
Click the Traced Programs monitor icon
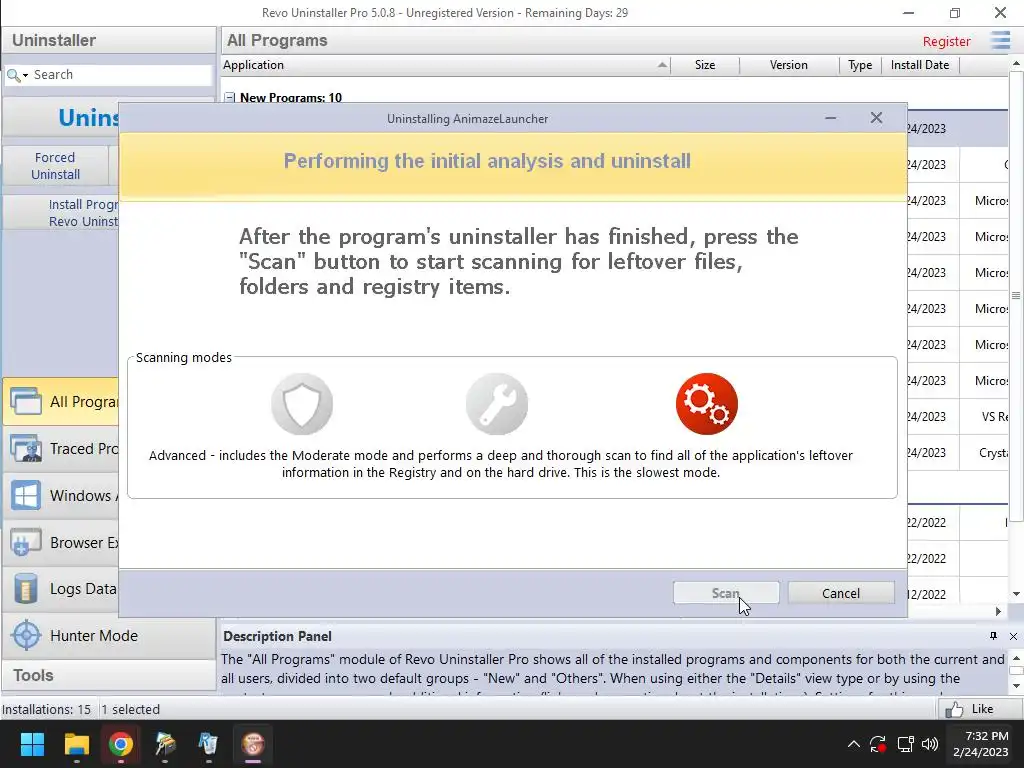(25, 449)
